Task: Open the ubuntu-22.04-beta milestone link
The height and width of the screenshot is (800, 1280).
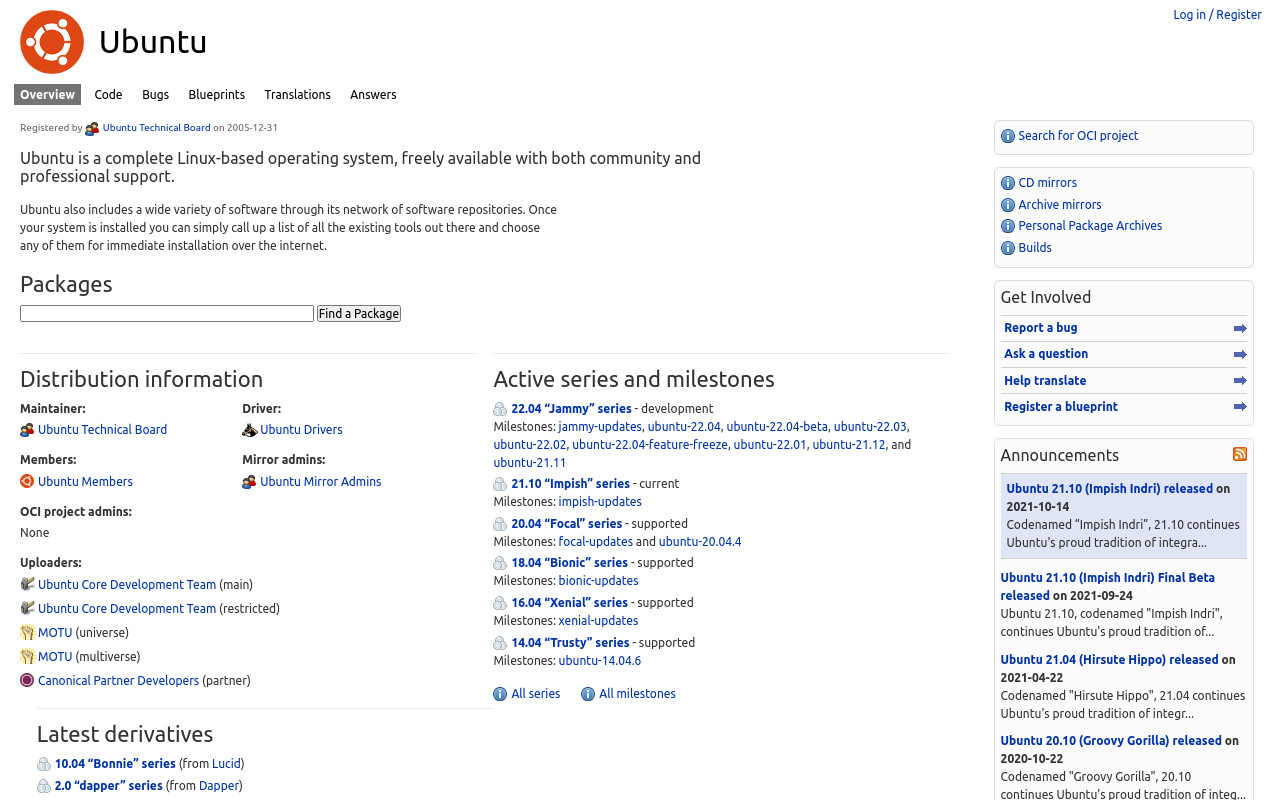Action: click(x=777, y=426)
